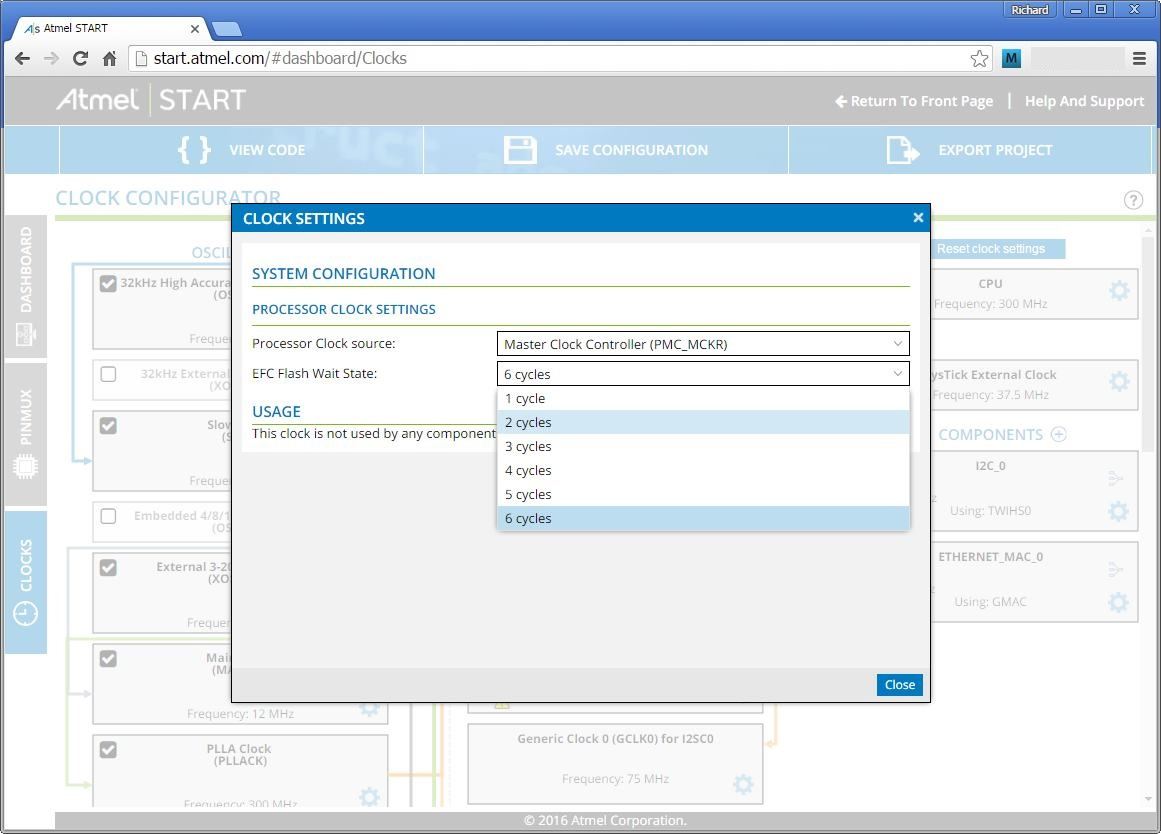Click the Save Configuration toolbar label
1161x834 pixels.
click(632, 150)
